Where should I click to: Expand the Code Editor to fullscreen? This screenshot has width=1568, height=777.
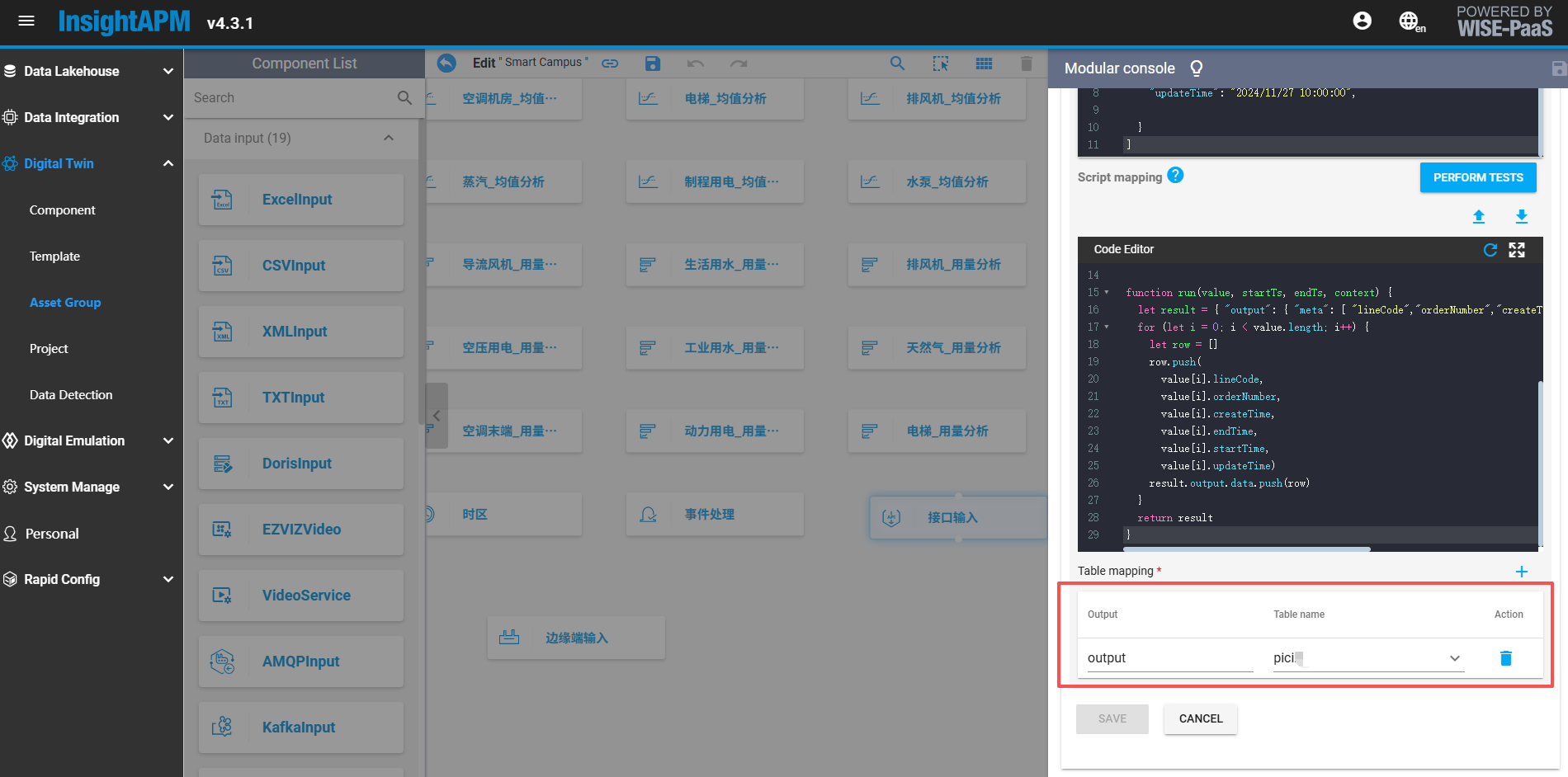point(1517,250)
